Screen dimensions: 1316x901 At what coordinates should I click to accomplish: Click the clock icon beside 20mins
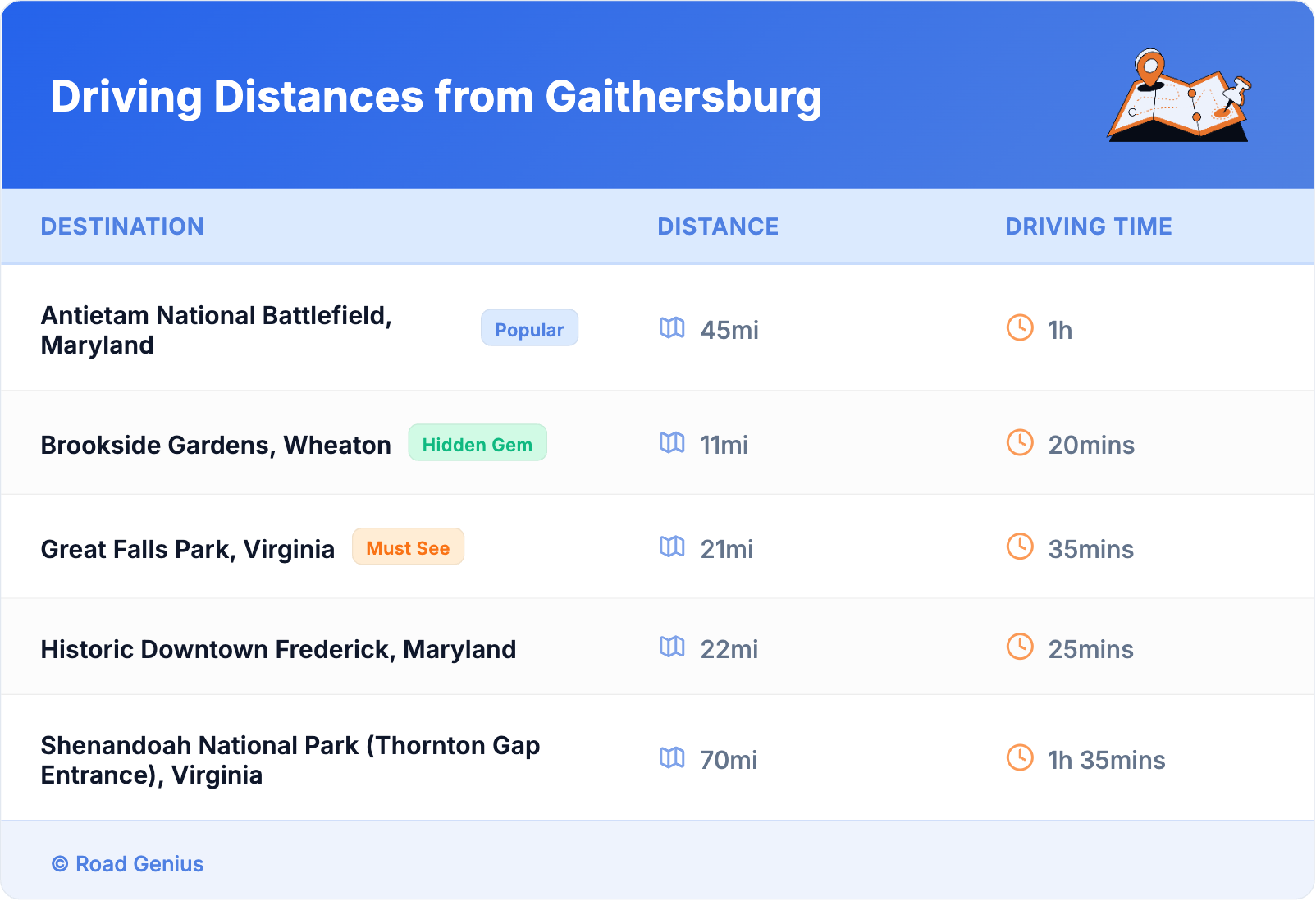click(x=1020, y=443)
